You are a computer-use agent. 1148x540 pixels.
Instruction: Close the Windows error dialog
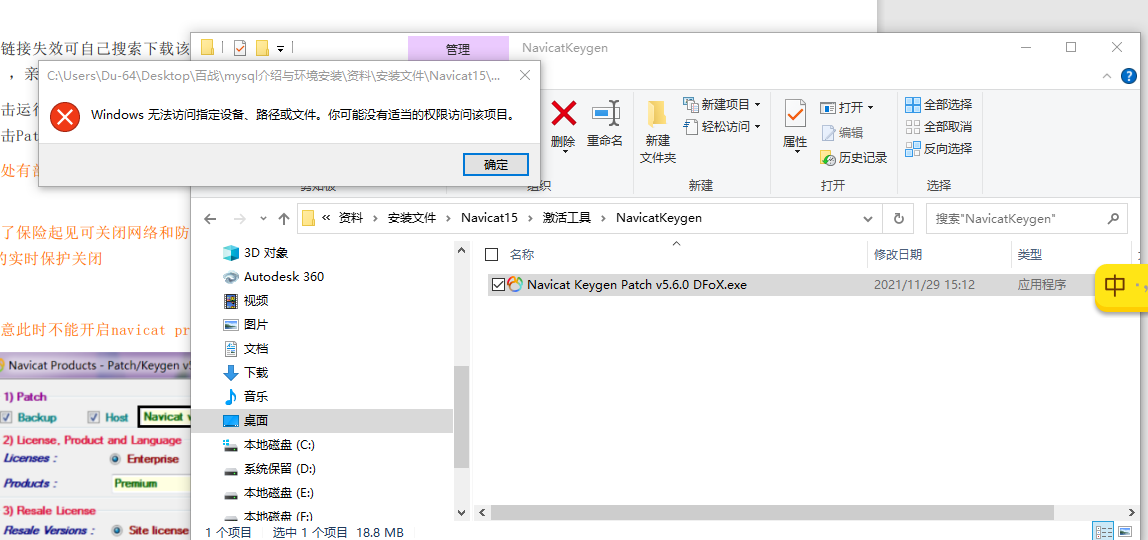525,75
